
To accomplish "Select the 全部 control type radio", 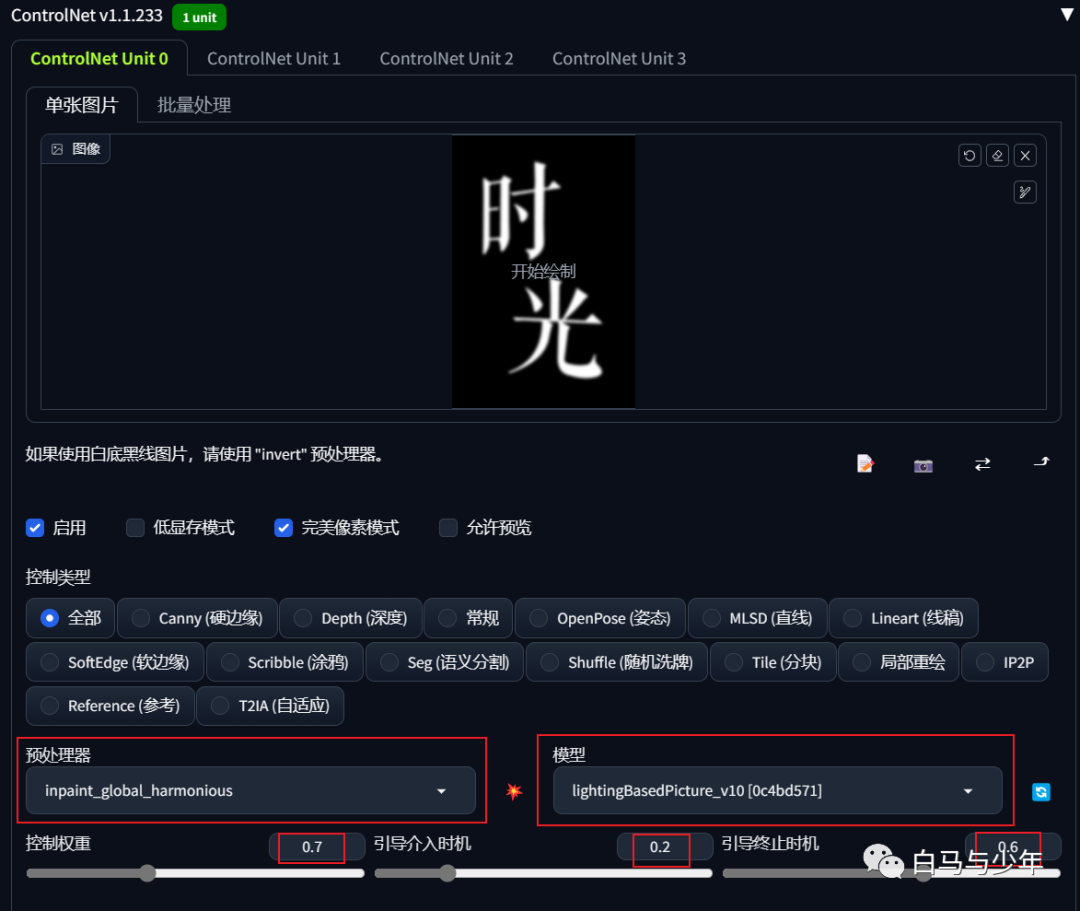I will pos(70,618).
